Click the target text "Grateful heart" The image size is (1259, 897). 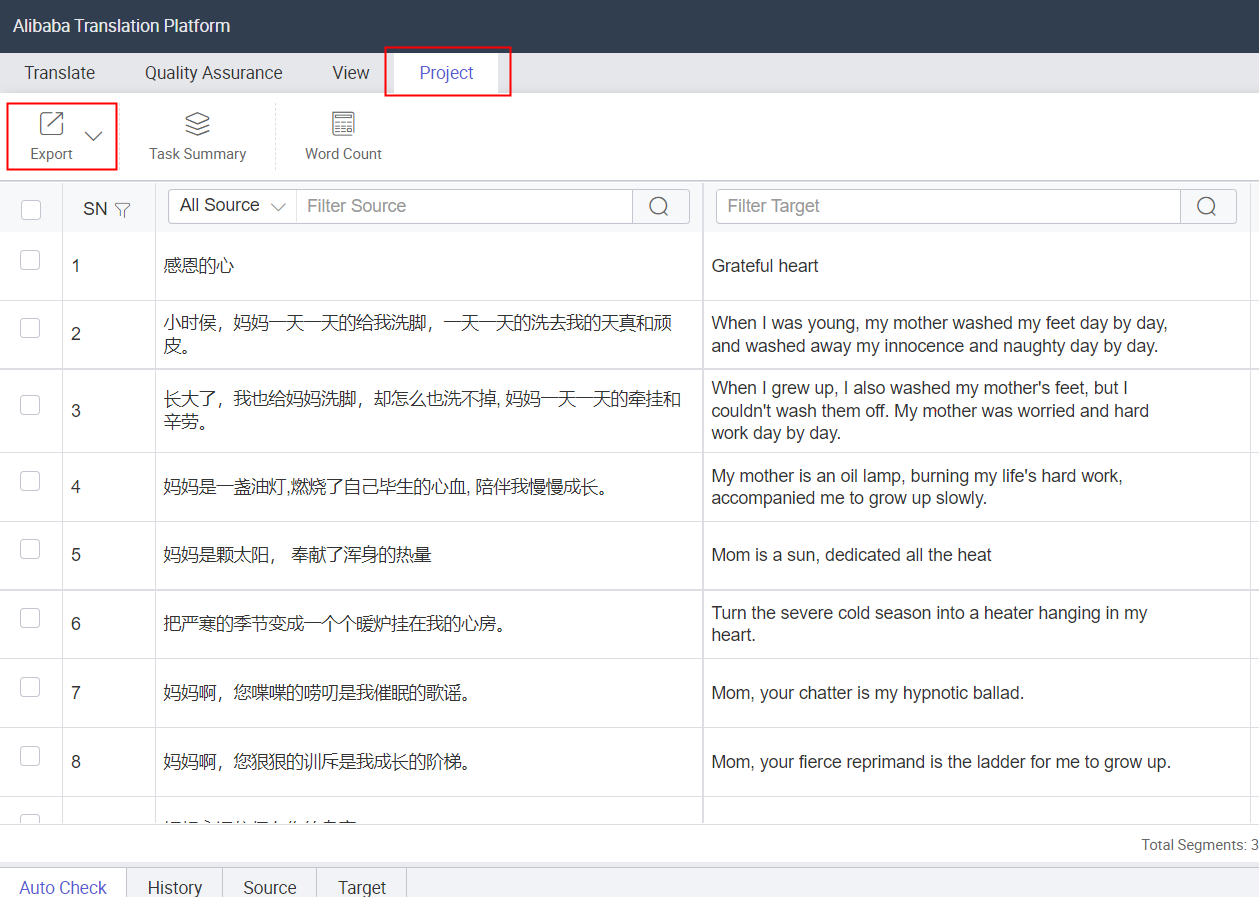click(x=765, y=266)
